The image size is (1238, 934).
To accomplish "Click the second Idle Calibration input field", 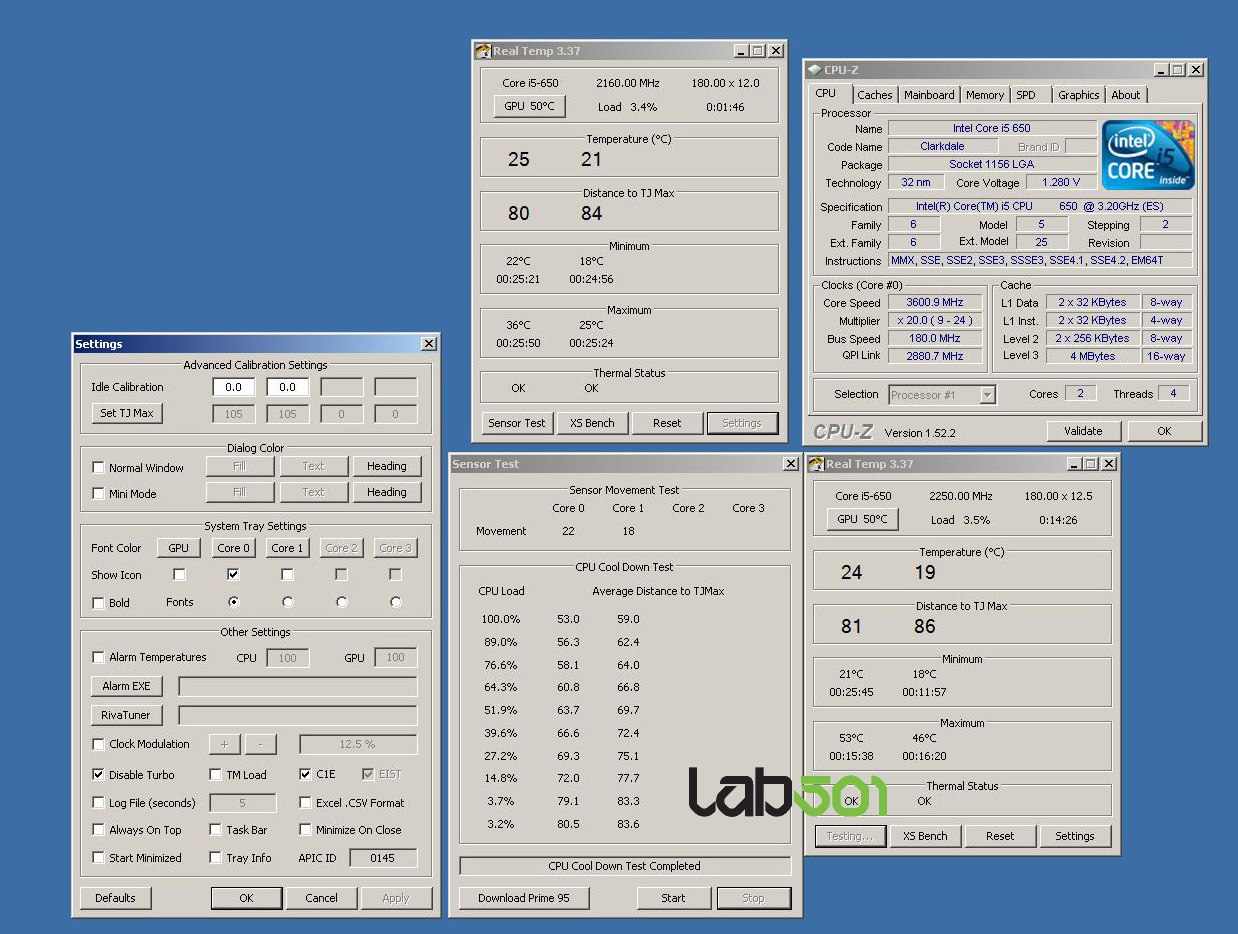I will tap(288, 387).
